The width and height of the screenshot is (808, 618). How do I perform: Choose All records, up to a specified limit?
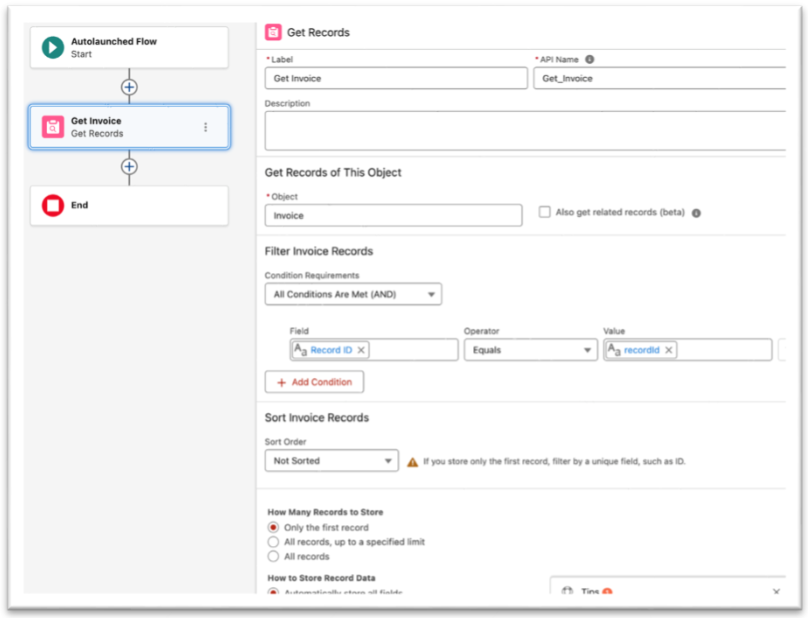[x=273, y=542]
